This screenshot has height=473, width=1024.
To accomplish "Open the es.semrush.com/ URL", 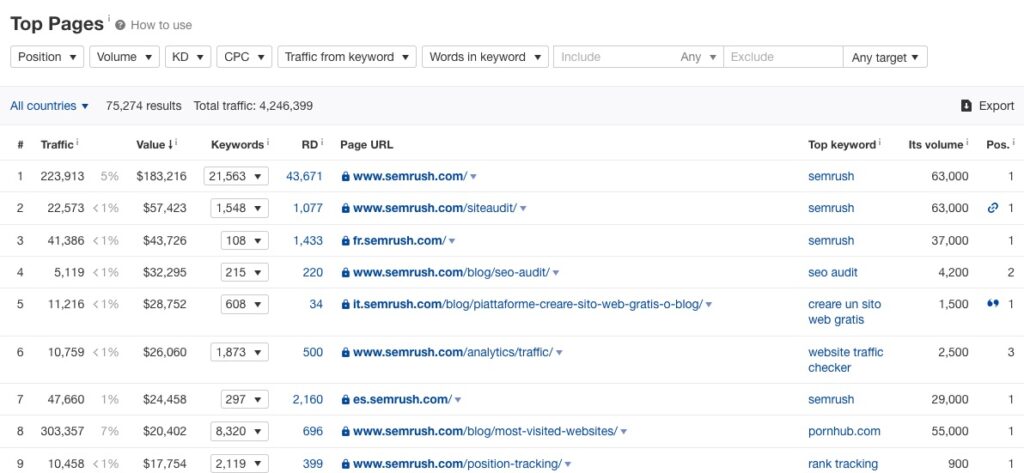I will pos(402,399).
